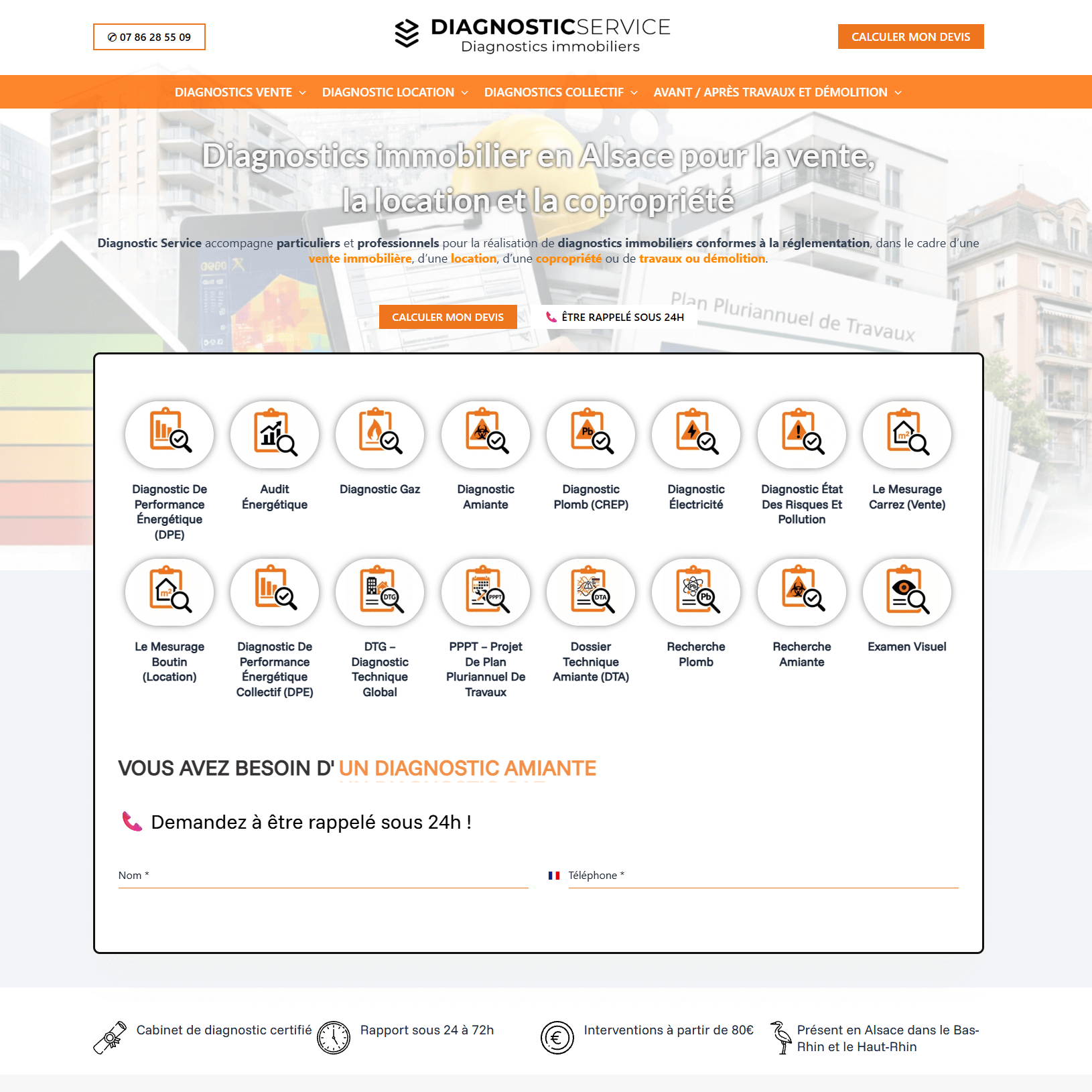This screenshot has width=1092, height=1092.
Task: Select the Diagnostic État Des Risques icon
Action: 801,434
